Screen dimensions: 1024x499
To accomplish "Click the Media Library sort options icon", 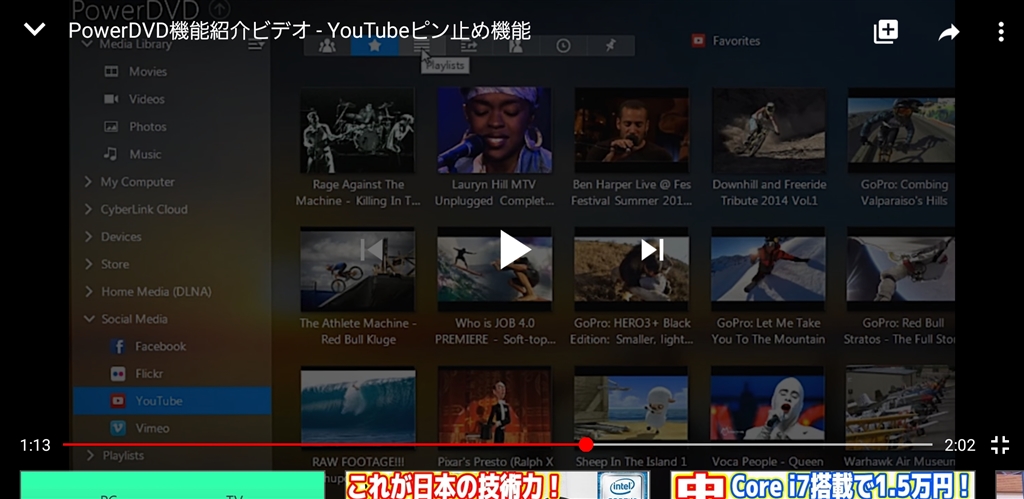I will point(256,44).
